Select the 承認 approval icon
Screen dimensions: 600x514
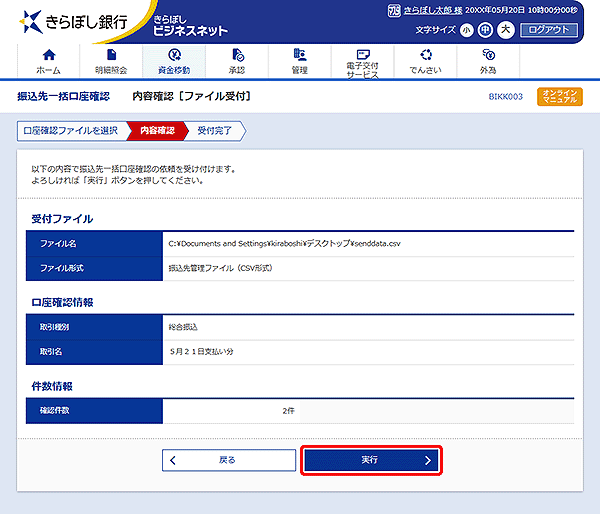click(238, 55)
